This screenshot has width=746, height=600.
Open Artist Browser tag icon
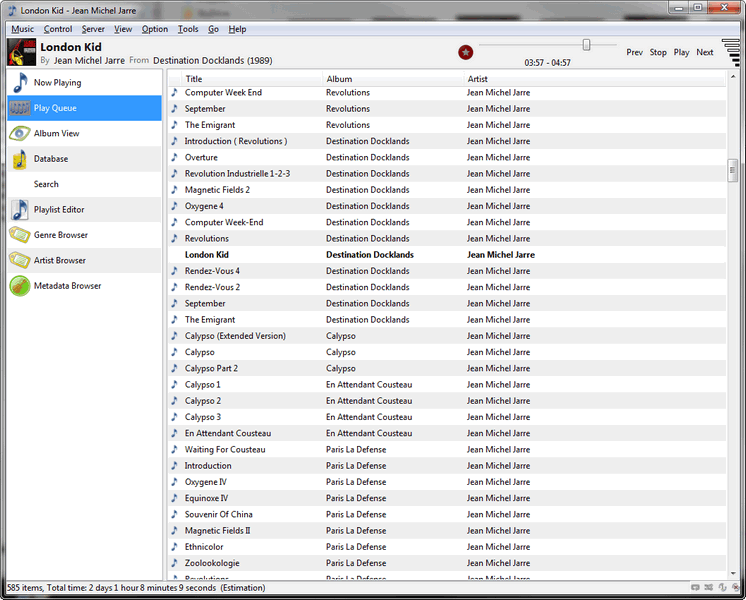pos(20,260)
